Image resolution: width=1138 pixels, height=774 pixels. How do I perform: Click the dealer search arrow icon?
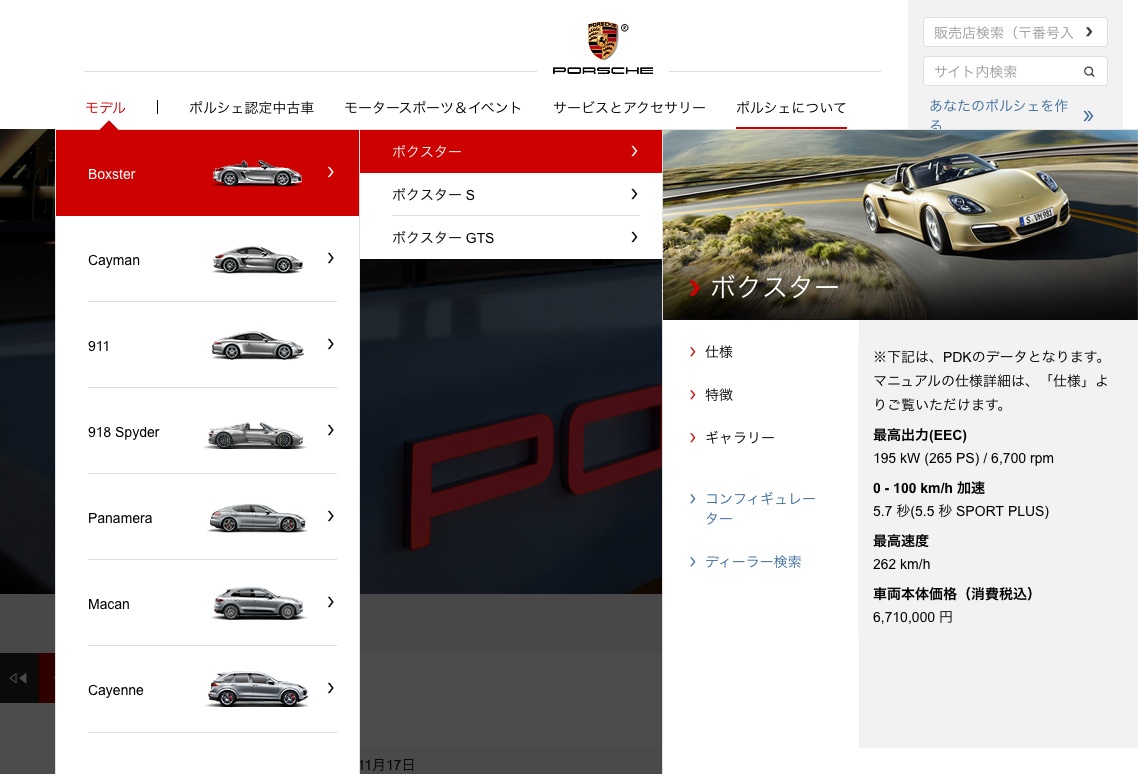tap(1089, 32)
